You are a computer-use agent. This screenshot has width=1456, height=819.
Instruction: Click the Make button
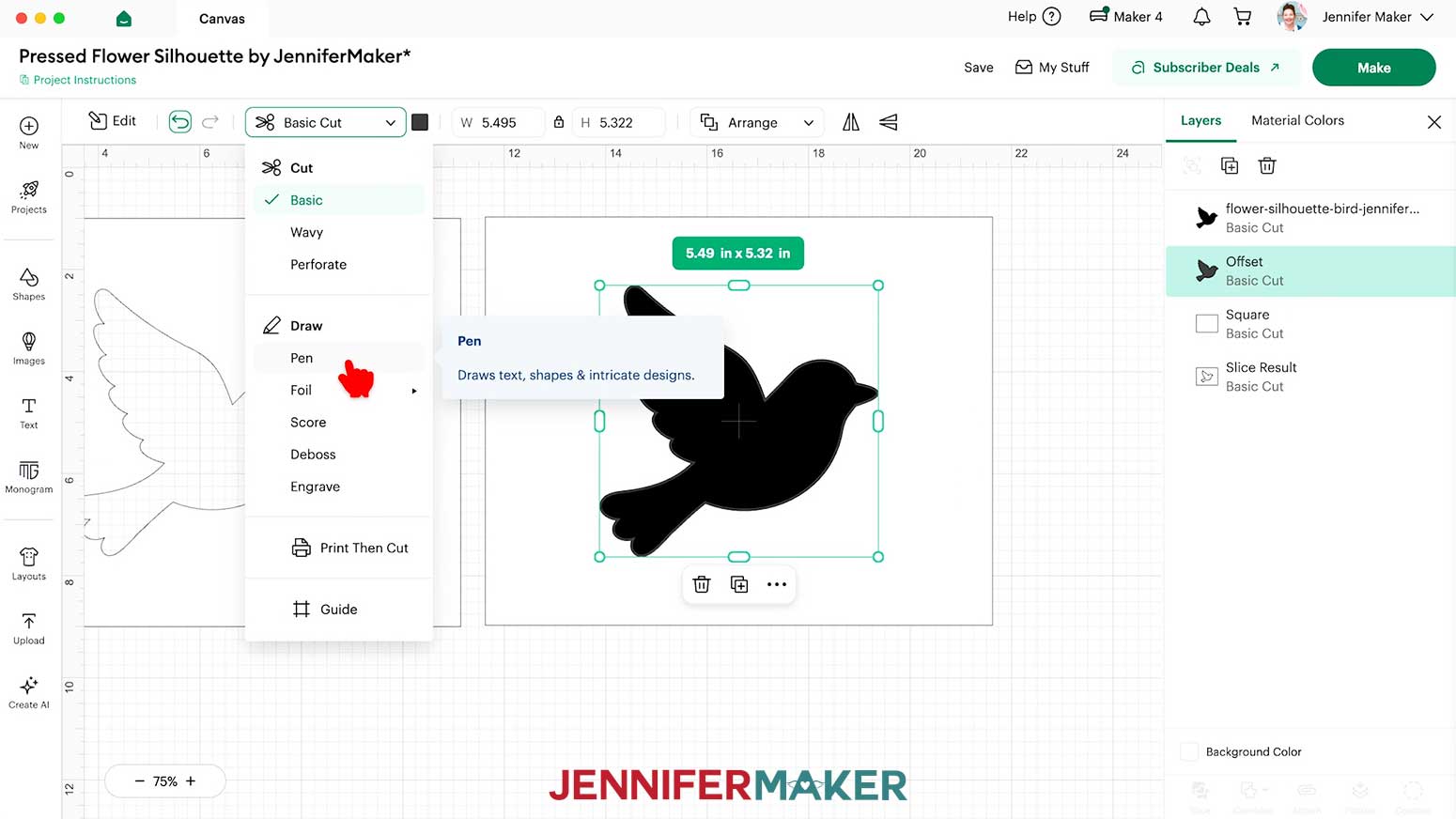(1373, 68)
